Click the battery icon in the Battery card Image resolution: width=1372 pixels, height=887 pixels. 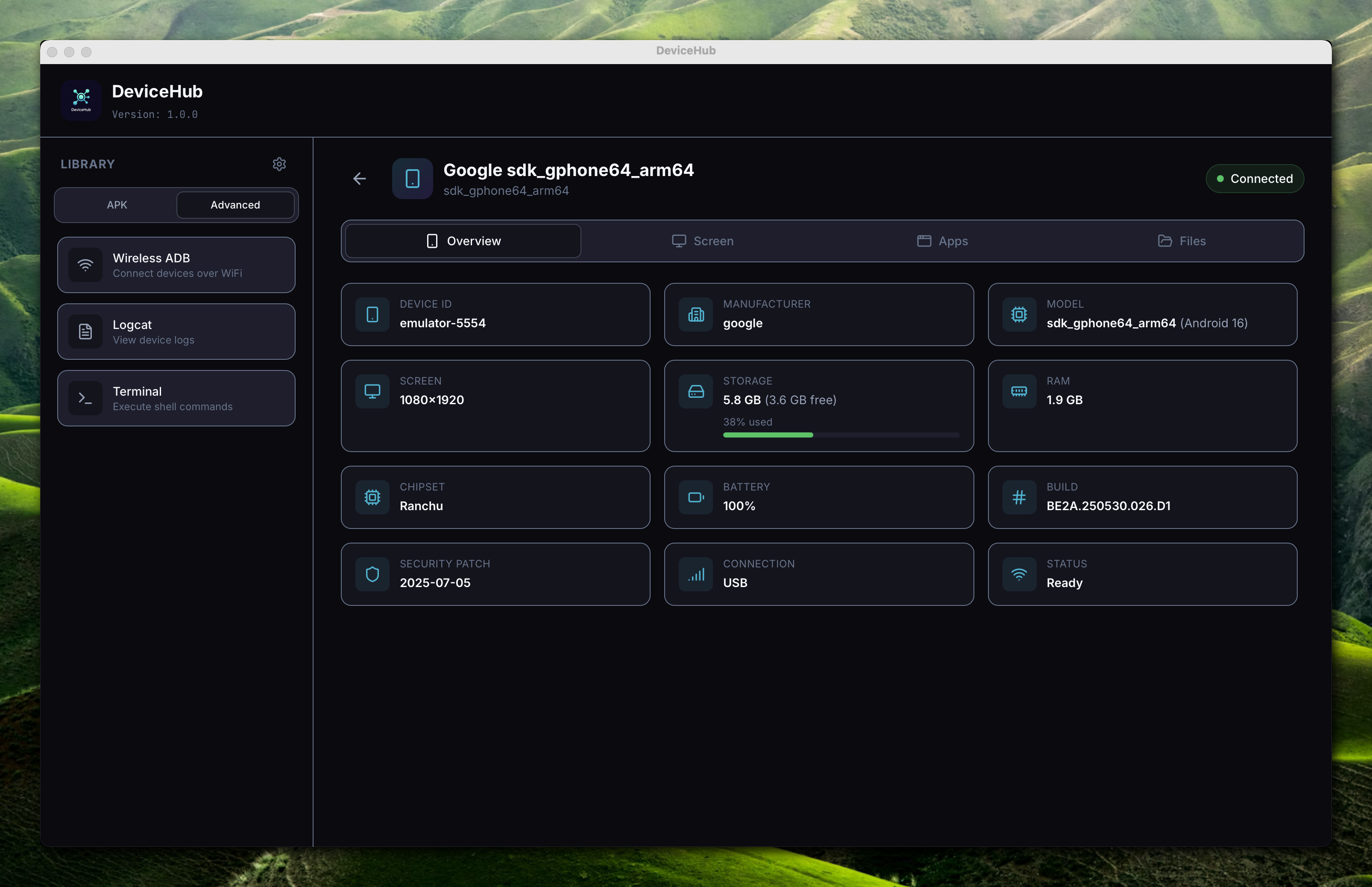695,497
